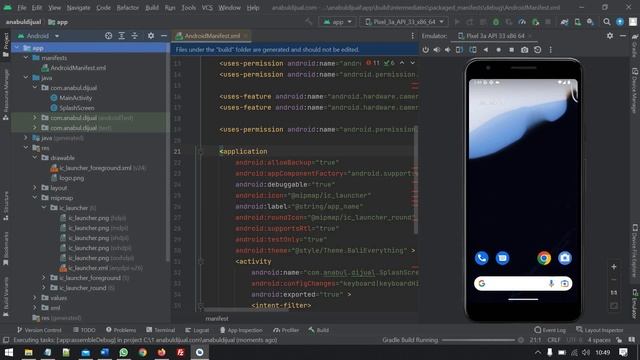
Task: Rotate emulator left icon
Action: coord(459,49)
